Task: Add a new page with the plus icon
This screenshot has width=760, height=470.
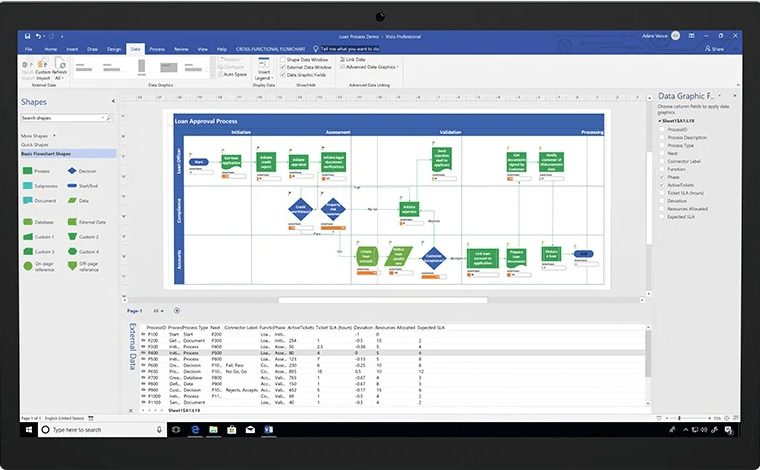Action: tap(177, 311)
